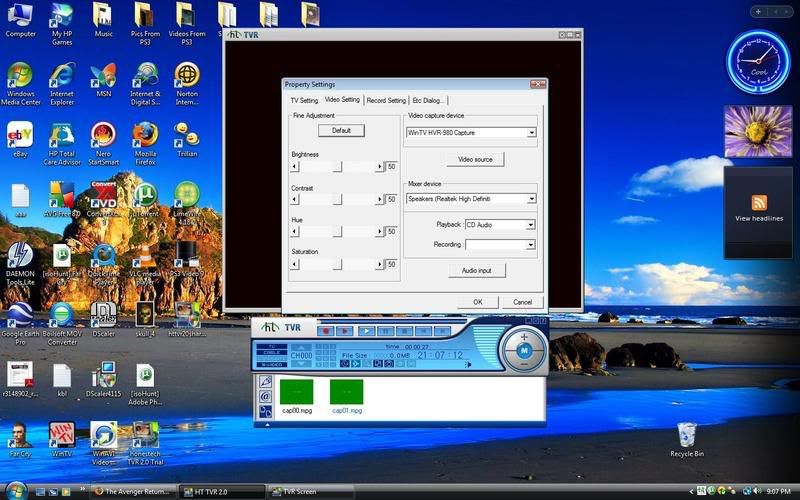Select the TV input source in TVR panel
Image resolution: width=800 pixels, height=500 pixels.
(x=272, y=346)
